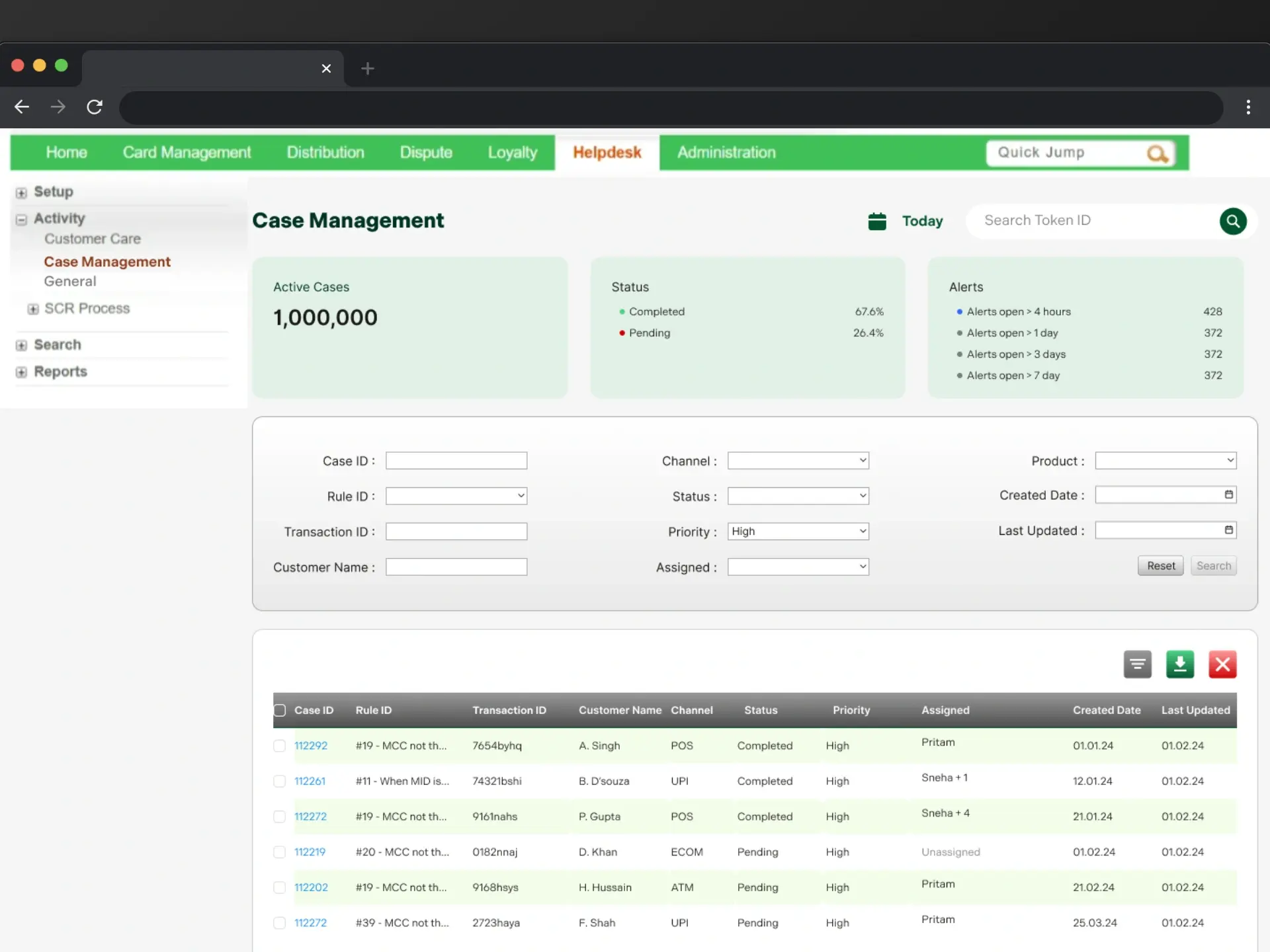
Task: Open Last Updated calendar picker icon
Action: pos(1228,530)
